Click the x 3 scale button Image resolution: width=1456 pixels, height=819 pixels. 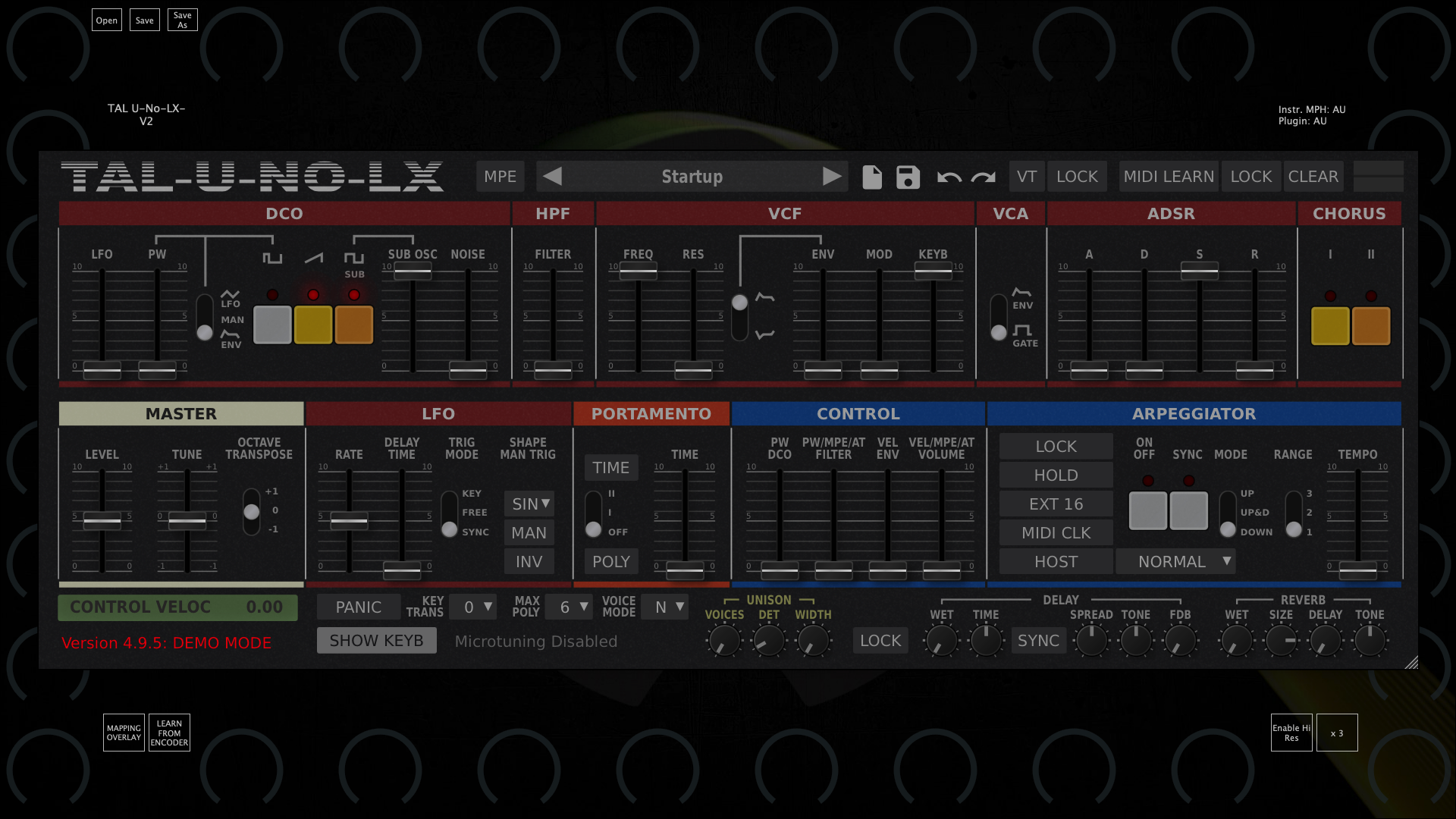tap(1337, 733)
